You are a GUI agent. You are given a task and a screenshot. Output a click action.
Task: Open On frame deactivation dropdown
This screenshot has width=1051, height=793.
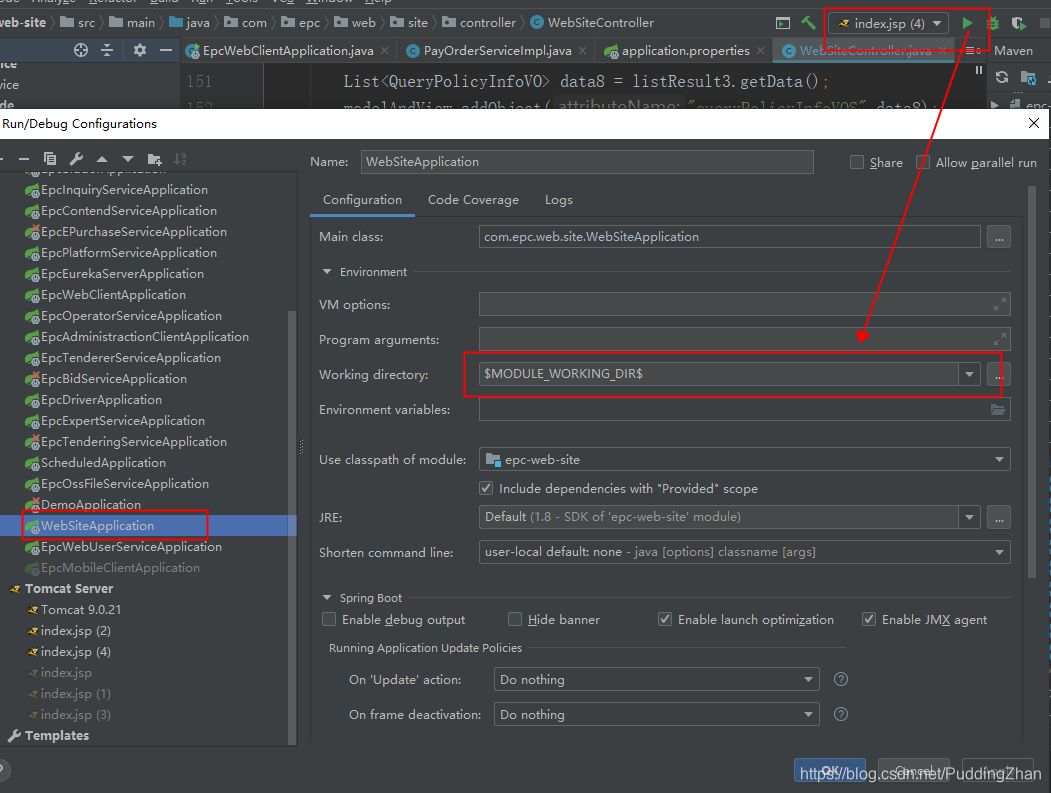tap(656, 715)
